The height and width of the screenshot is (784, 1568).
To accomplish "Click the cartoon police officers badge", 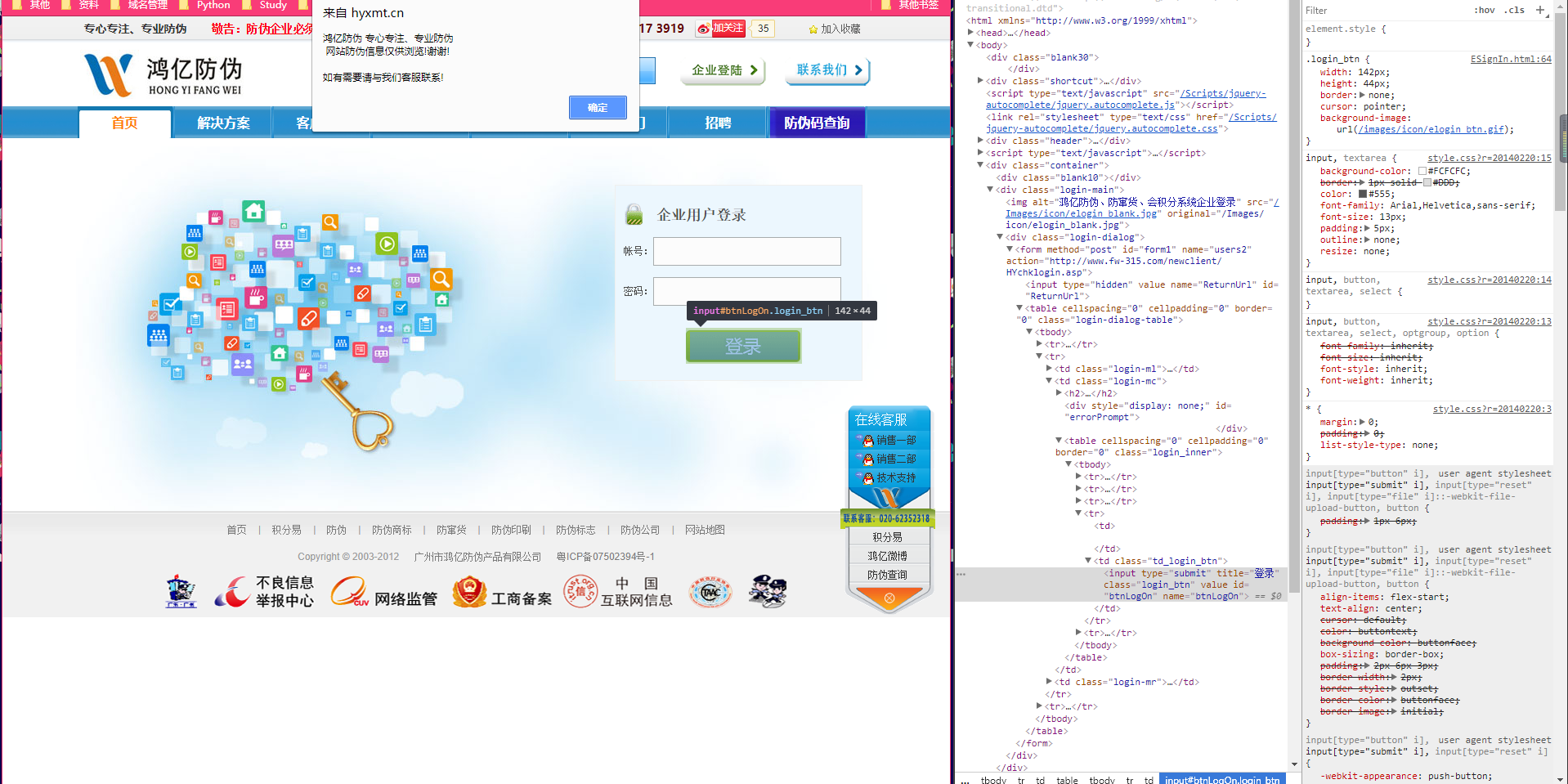I will (x=768, y=592).
